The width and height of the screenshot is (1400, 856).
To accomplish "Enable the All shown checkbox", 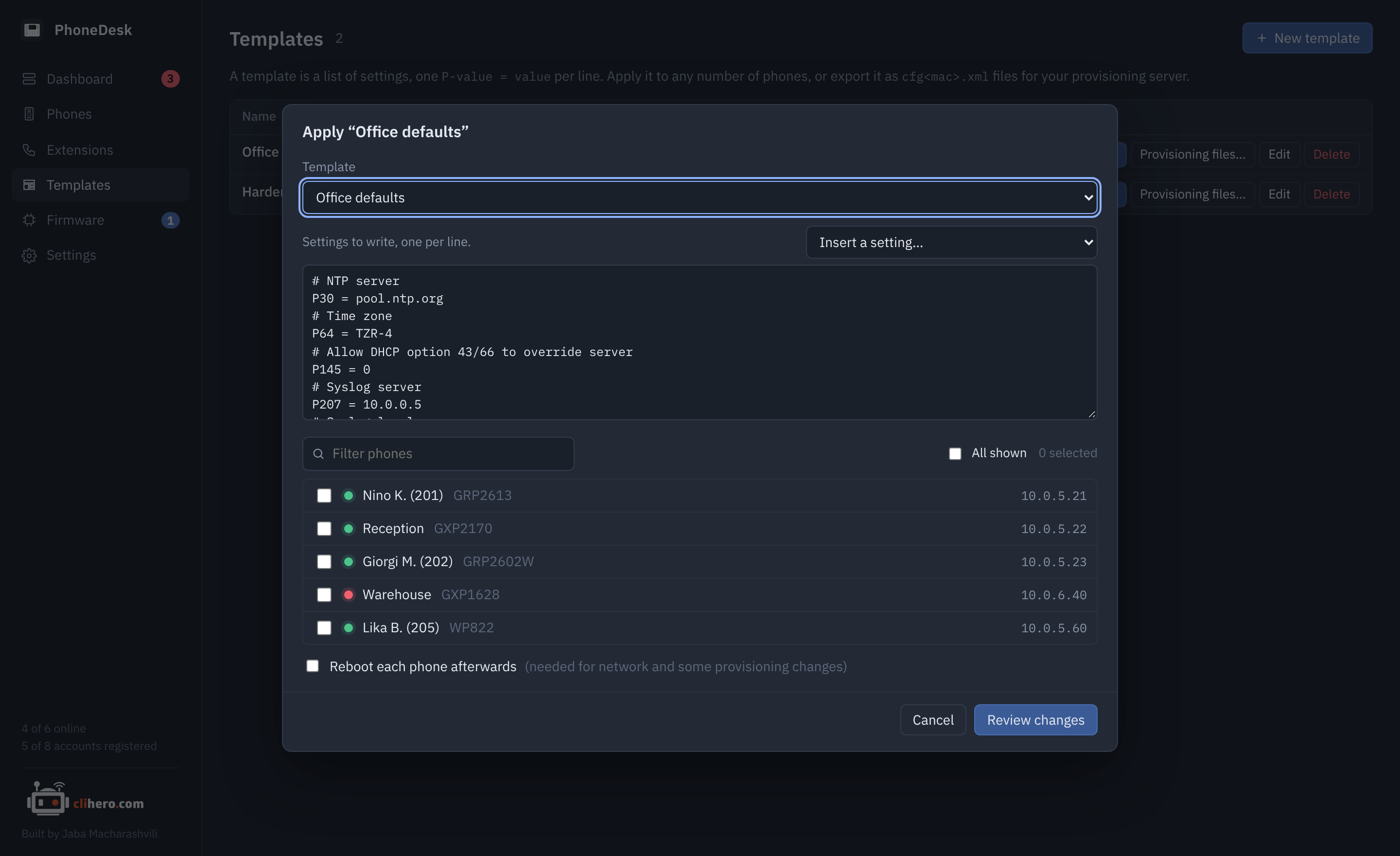I will click(955, 454).
